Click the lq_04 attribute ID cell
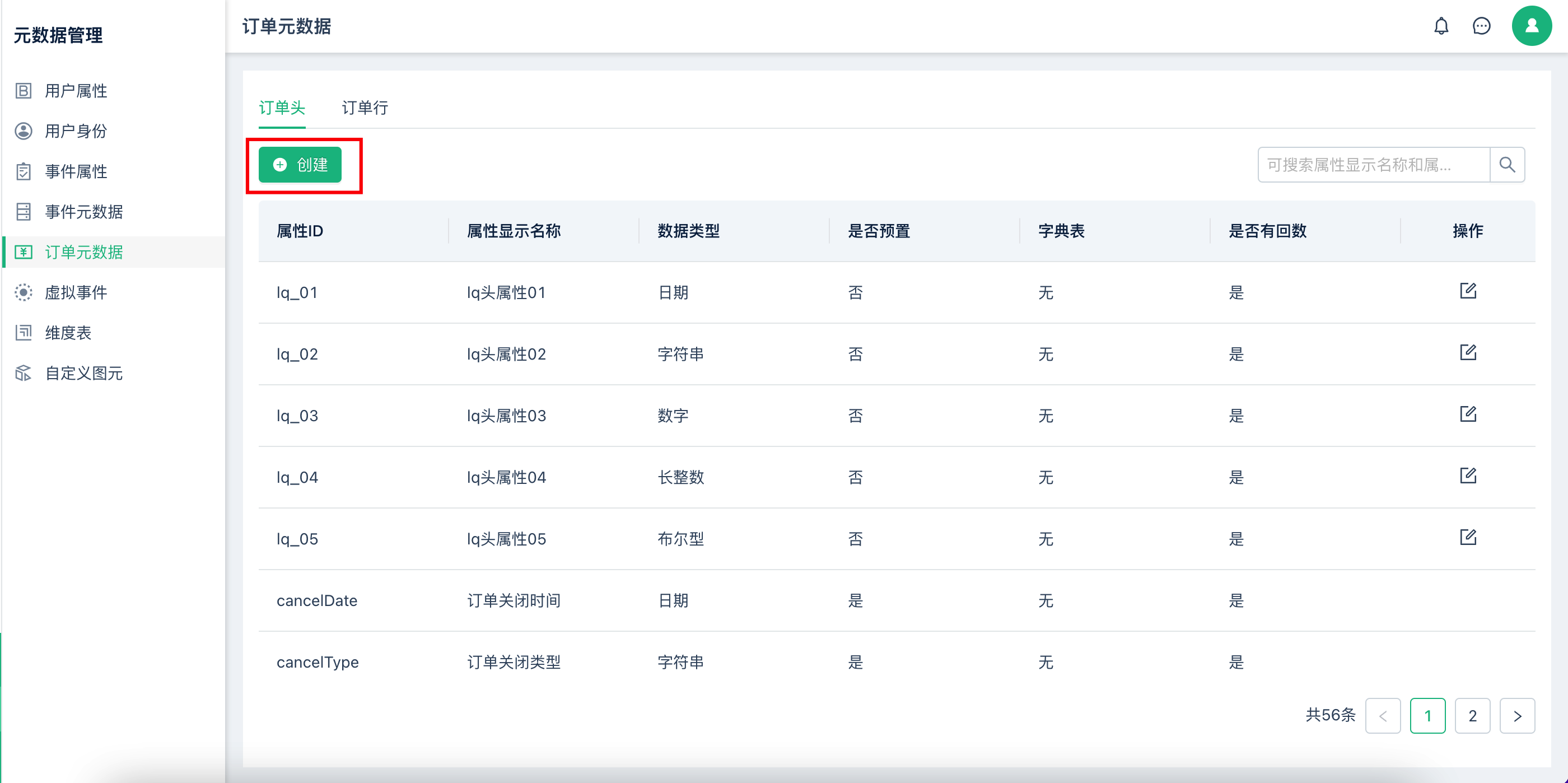Viewport: 1568px width, 783px height. pos(297,477)
